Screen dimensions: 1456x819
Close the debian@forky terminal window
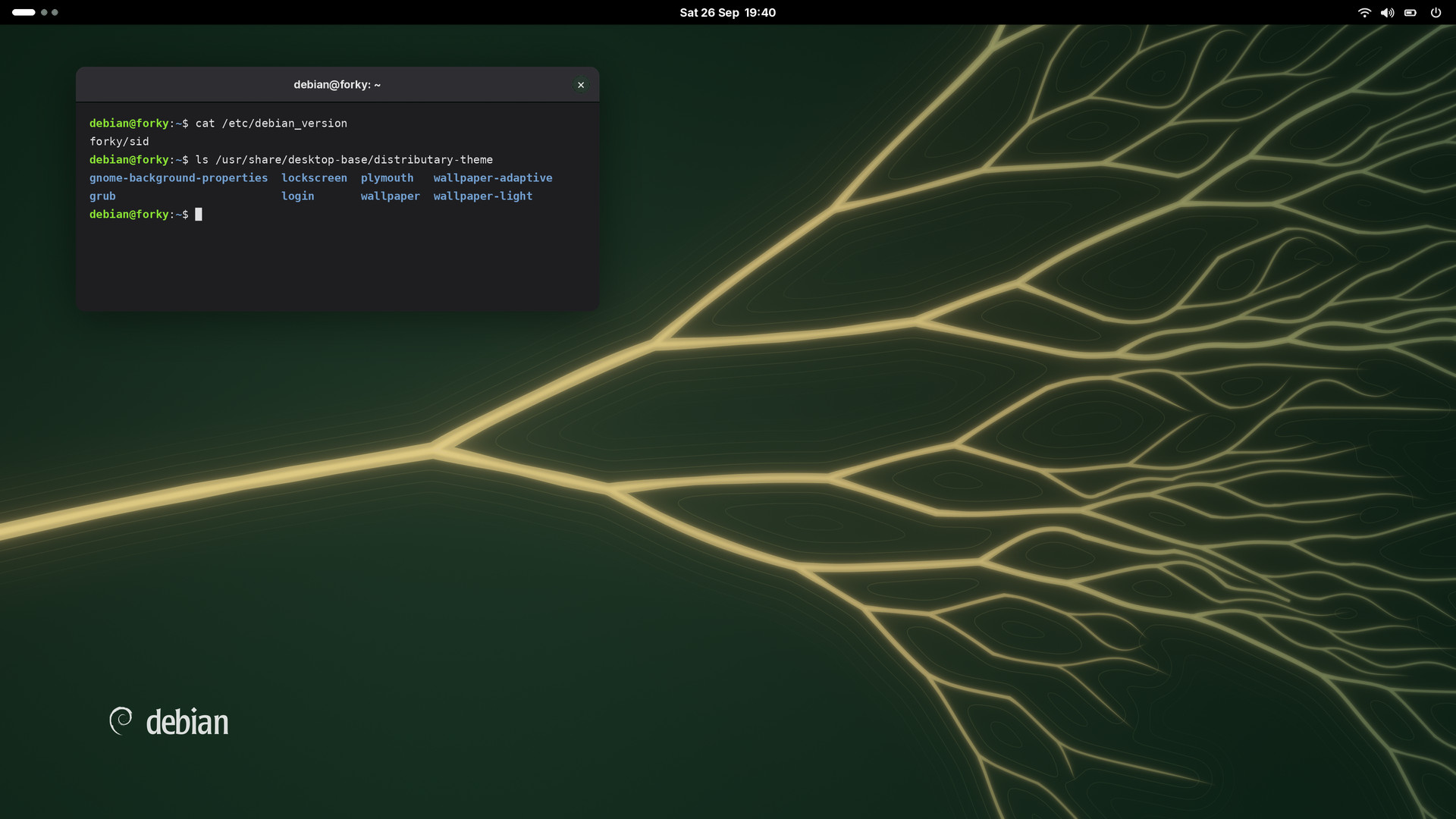(581, 85)
